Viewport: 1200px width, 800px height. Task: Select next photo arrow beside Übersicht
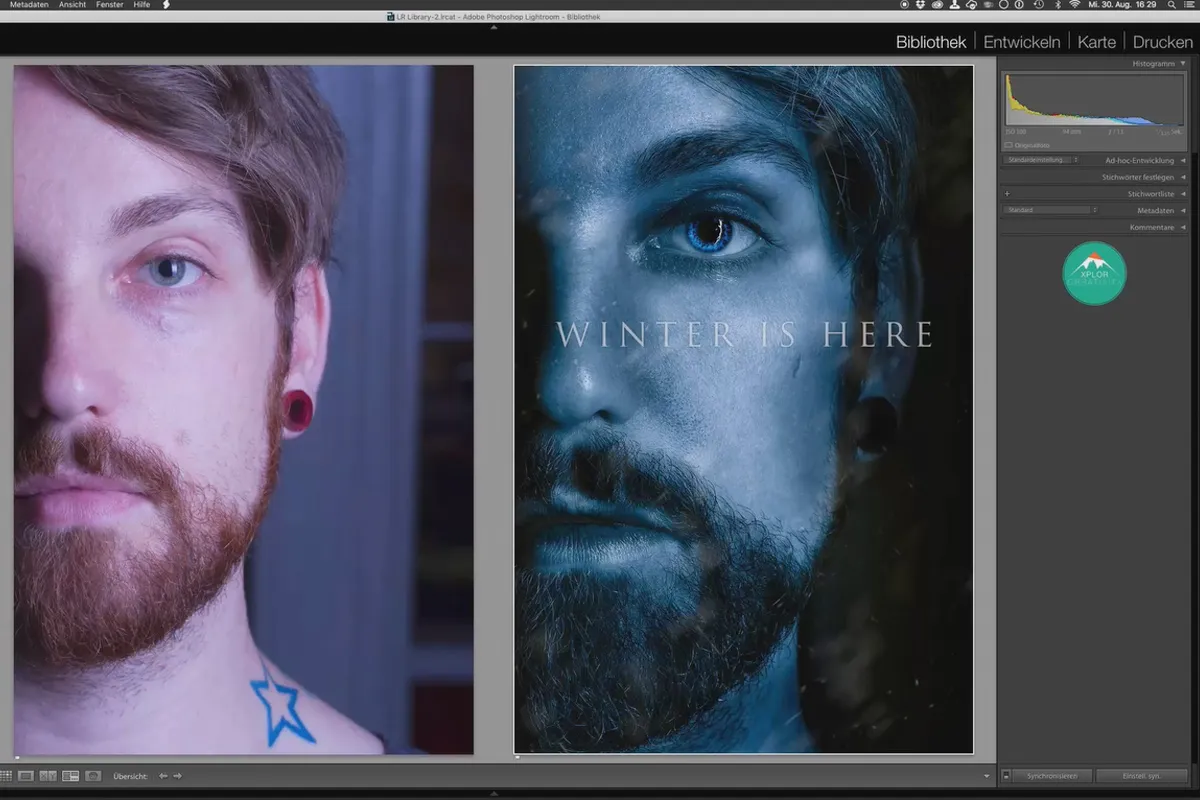[x=177, y=775]
